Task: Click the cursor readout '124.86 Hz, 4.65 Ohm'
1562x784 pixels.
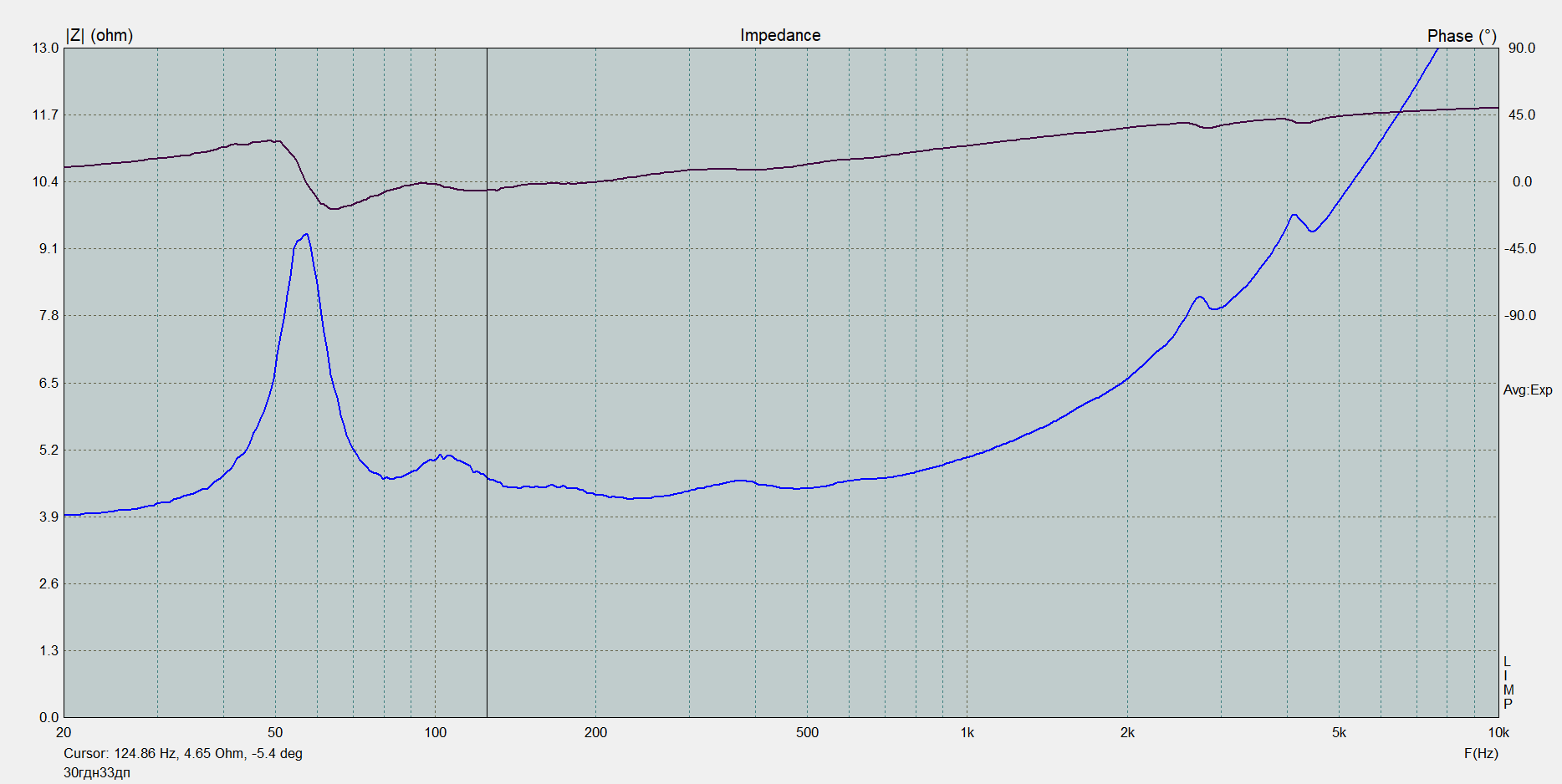Action: pyautogui.click(x=178, y=753)
